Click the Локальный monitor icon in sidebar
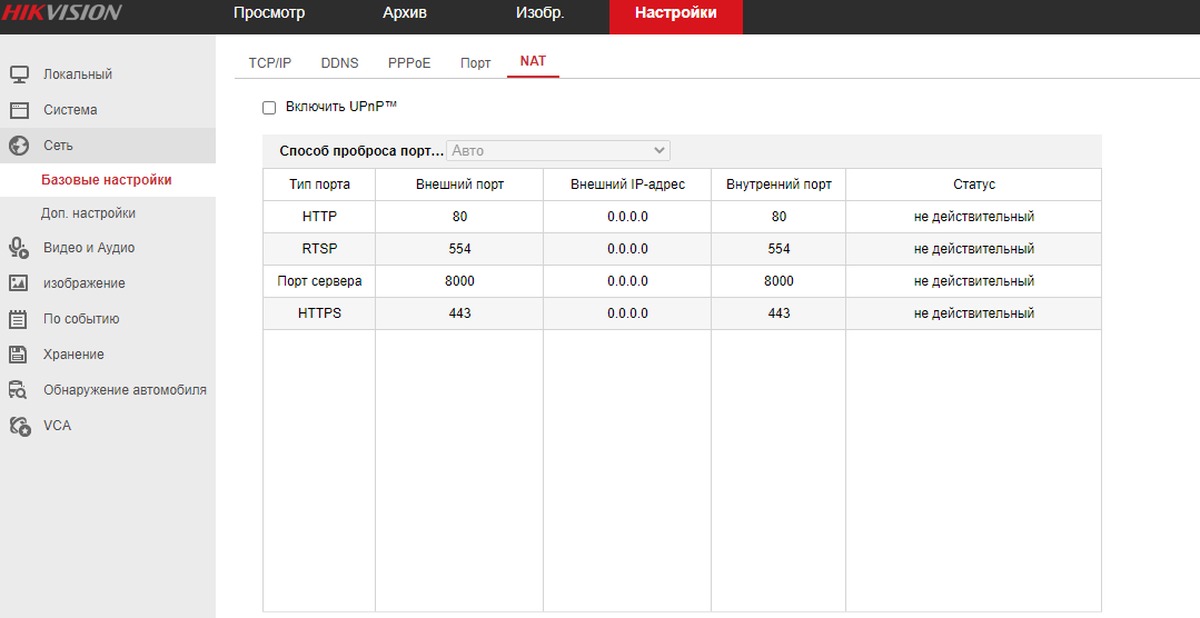Viewport: 1200px width, 618px height. pyautogui.click(x=19, y=74)
